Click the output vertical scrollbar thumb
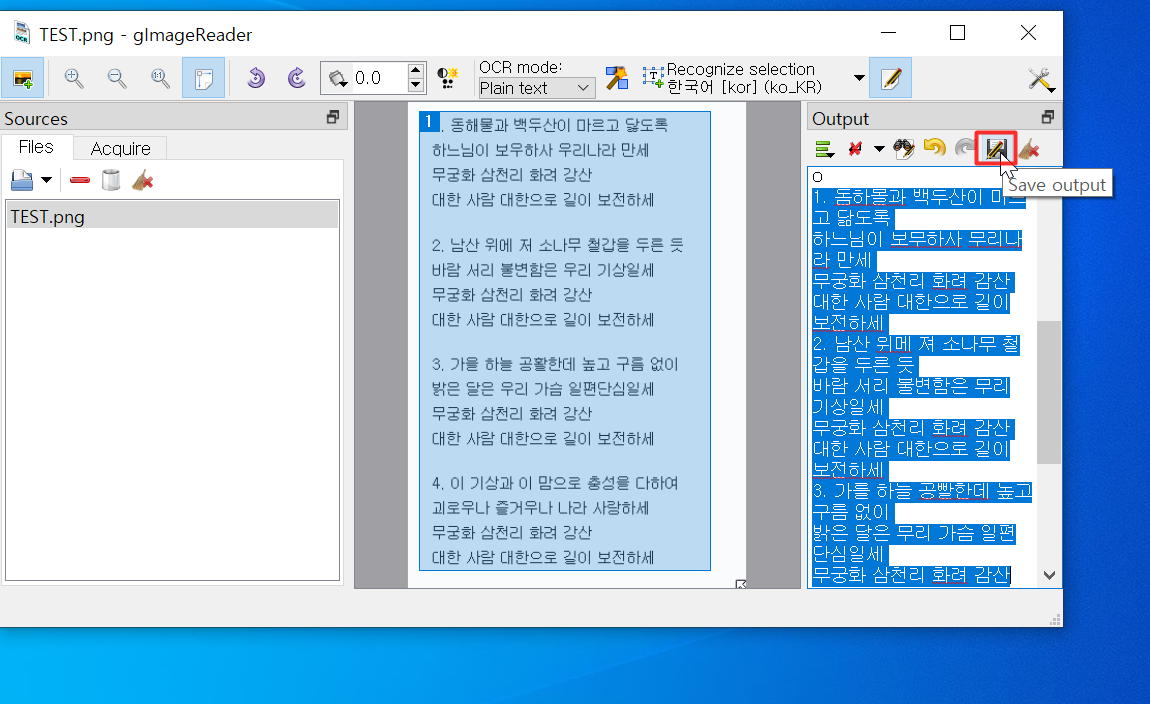Viewport: 1150px width, 704px height. point(1049,392)
